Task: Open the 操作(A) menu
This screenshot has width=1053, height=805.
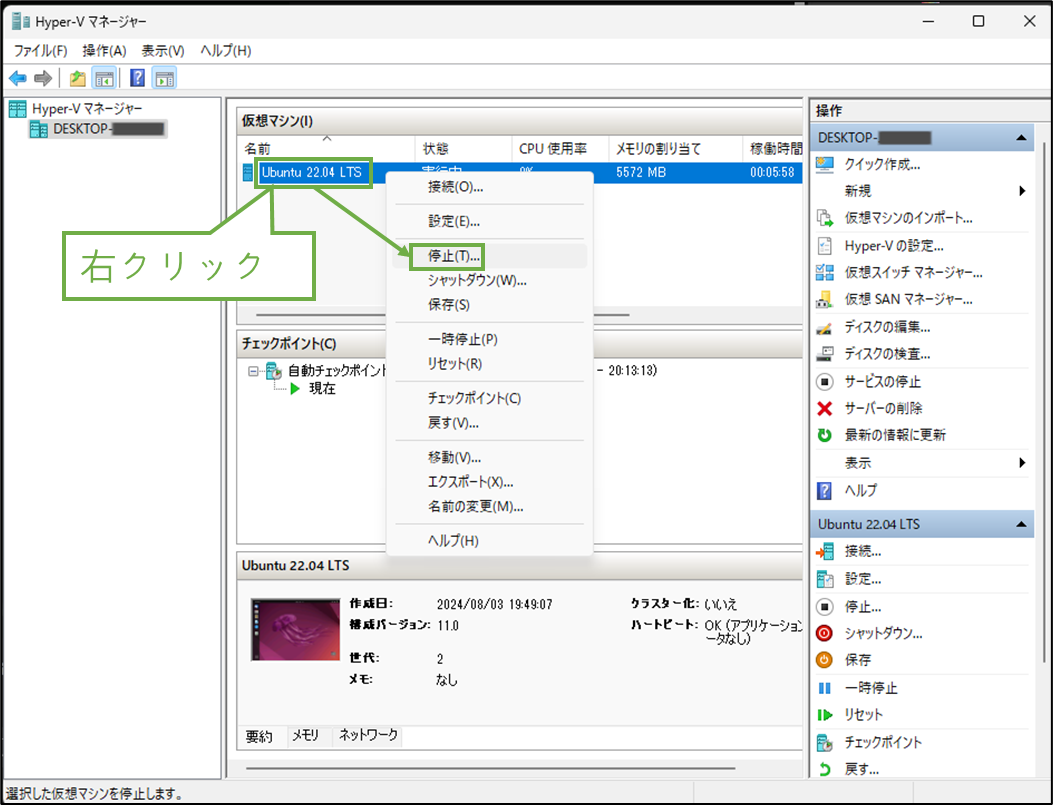Action: (x=104, y=50)
